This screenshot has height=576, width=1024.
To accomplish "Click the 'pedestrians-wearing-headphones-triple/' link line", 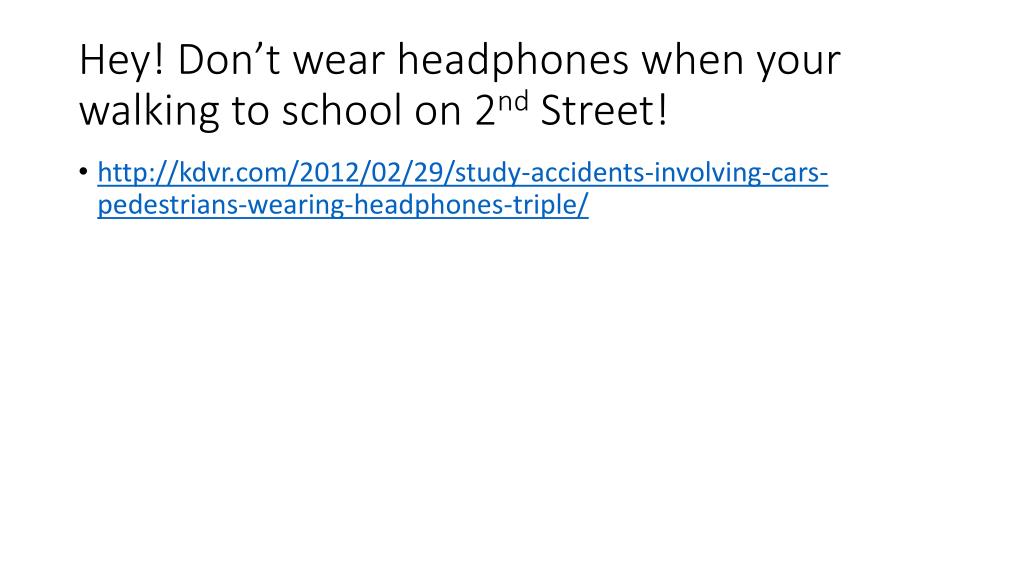I will point(343,204).
